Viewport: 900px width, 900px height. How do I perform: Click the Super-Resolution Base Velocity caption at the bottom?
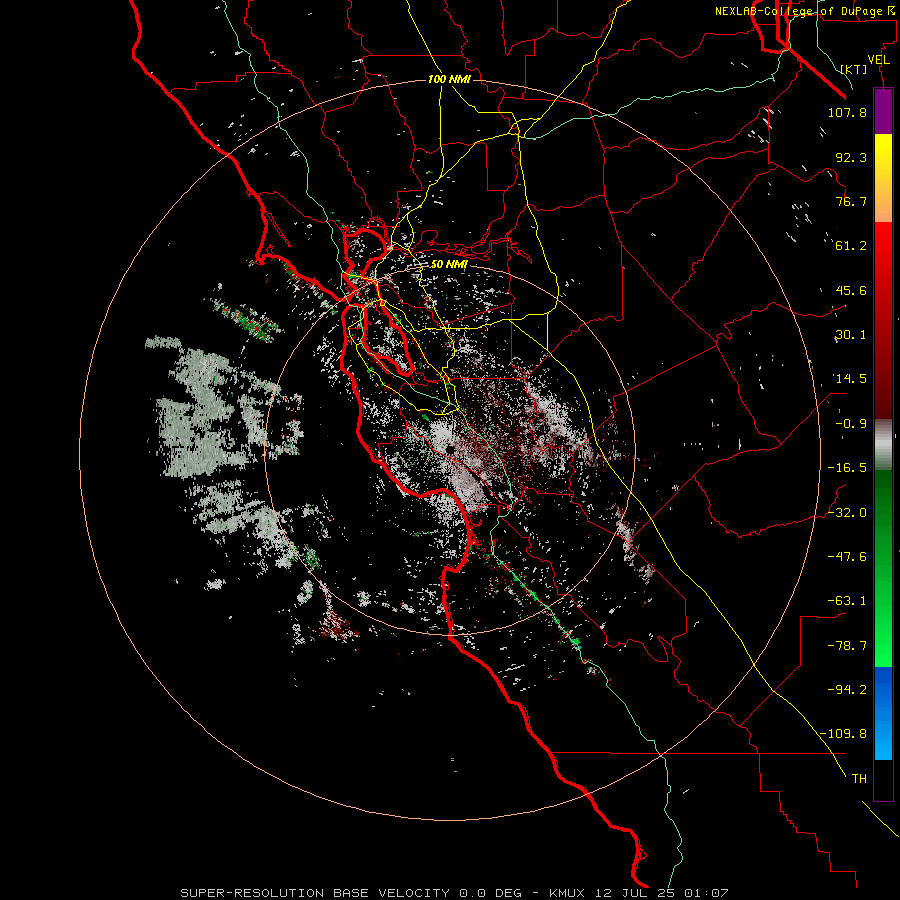click(455, 893)
